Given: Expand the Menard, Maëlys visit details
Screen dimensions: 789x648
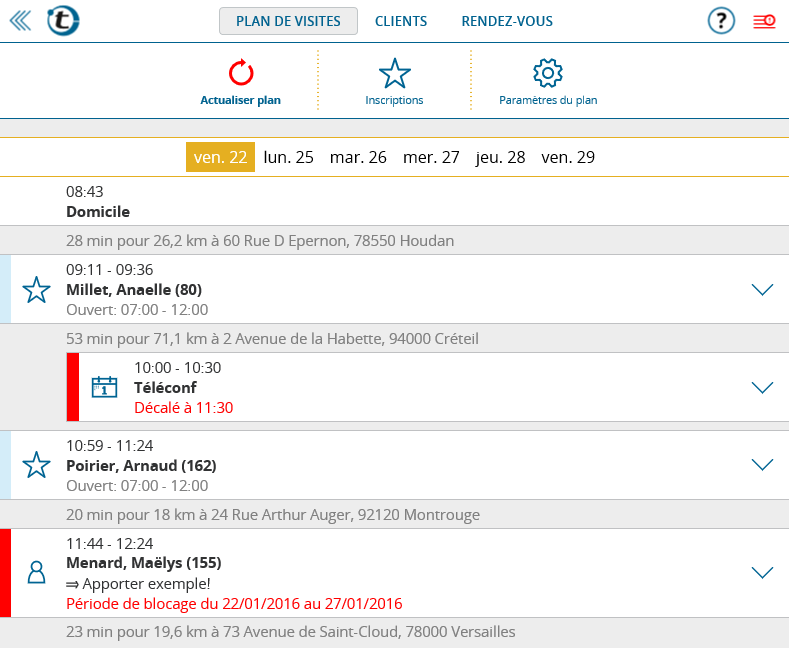Looking at the screenshot, I should 762,572.
